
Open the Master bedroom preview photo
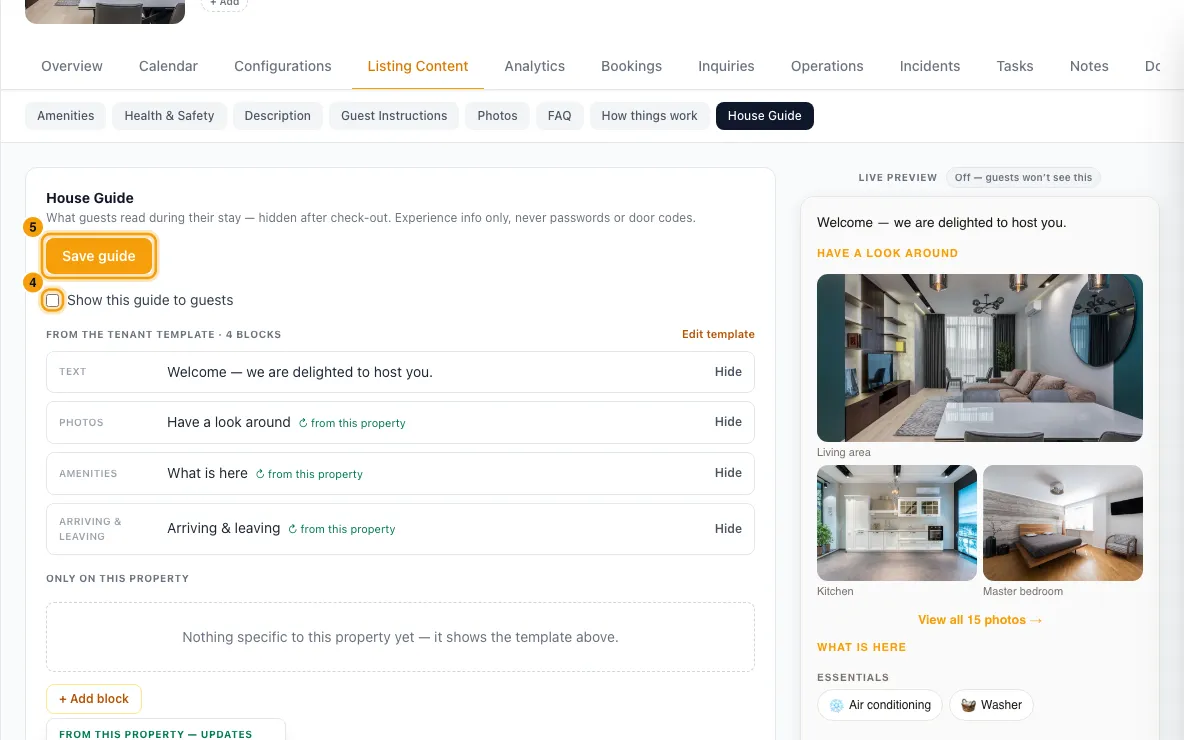1062,523
